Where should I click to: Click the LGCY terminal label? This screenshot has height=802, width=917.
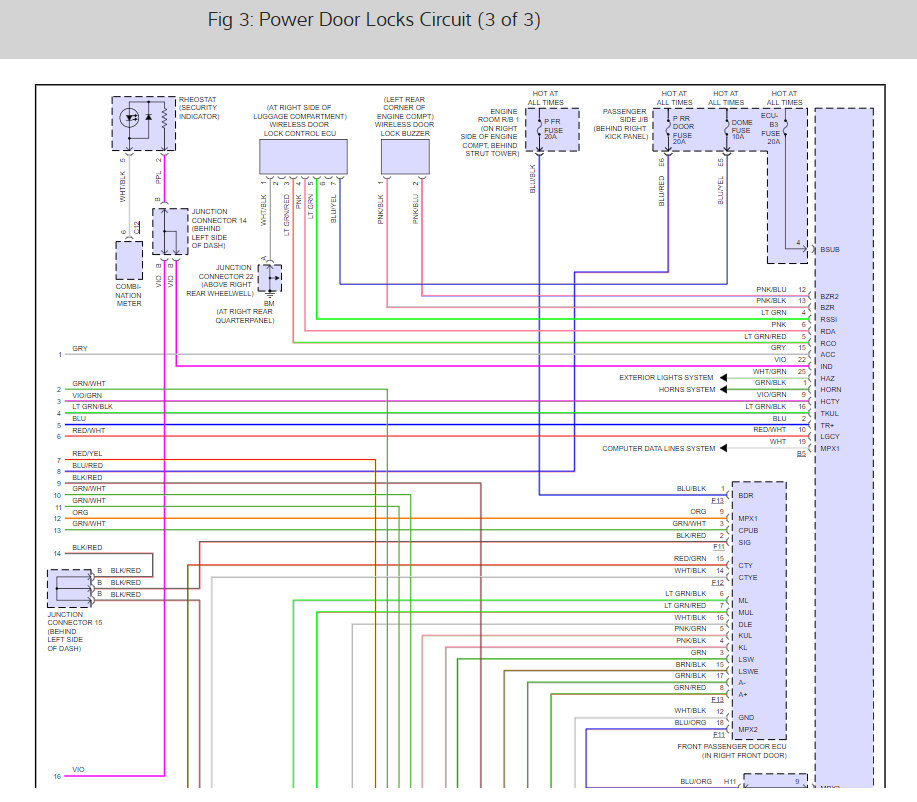(x=829, y=436)
